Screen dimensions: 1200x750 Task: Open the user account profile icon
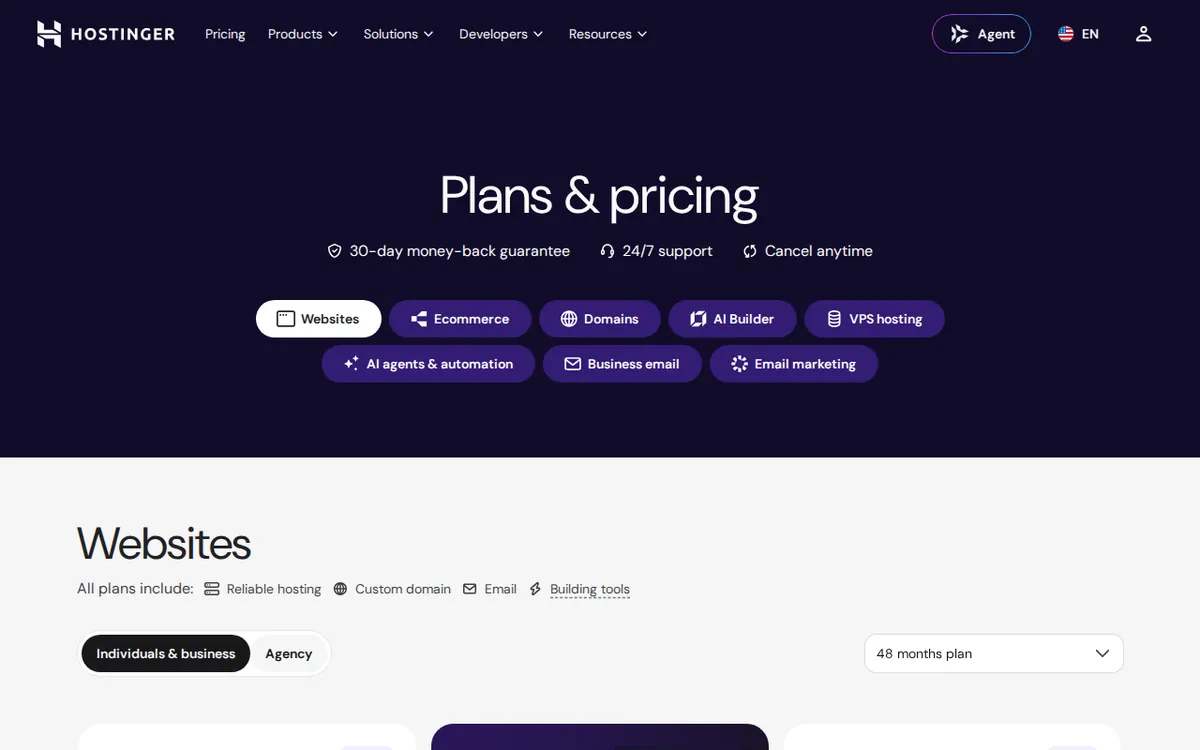pyautogui.click(x=1144, y=34)
